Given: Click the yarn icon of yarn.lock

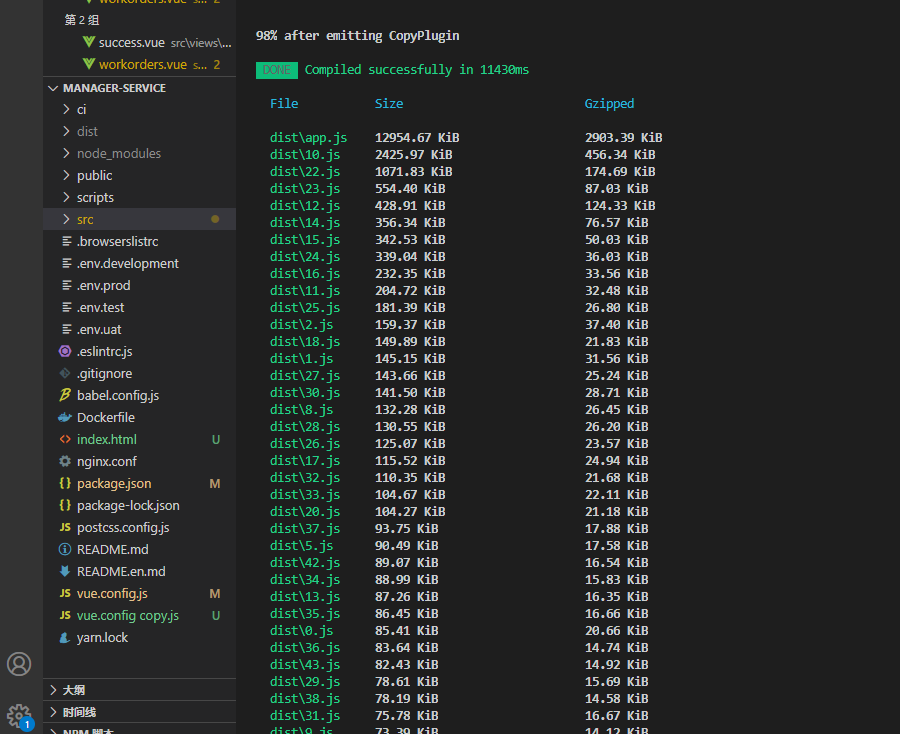Looking at the screenshot, I should 65,637.
